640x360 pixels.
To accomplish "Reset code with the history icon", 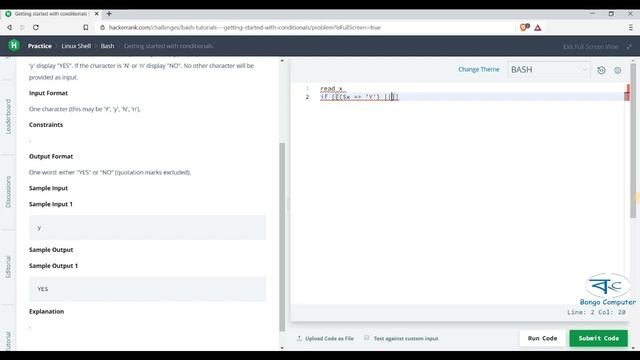I will pos(601,70).
